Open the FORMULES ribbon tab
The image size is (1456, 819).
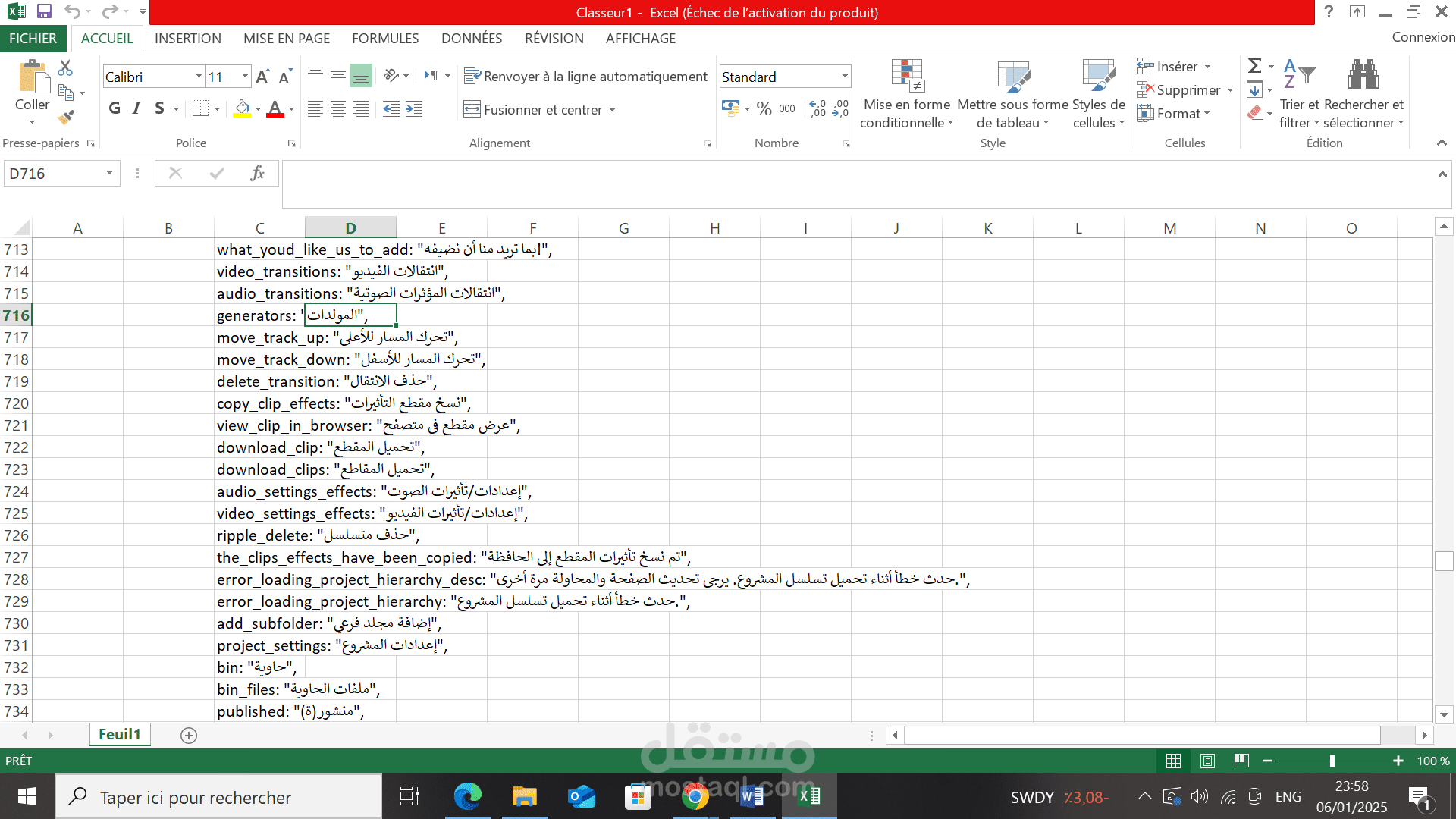click(x=385, y=38)
